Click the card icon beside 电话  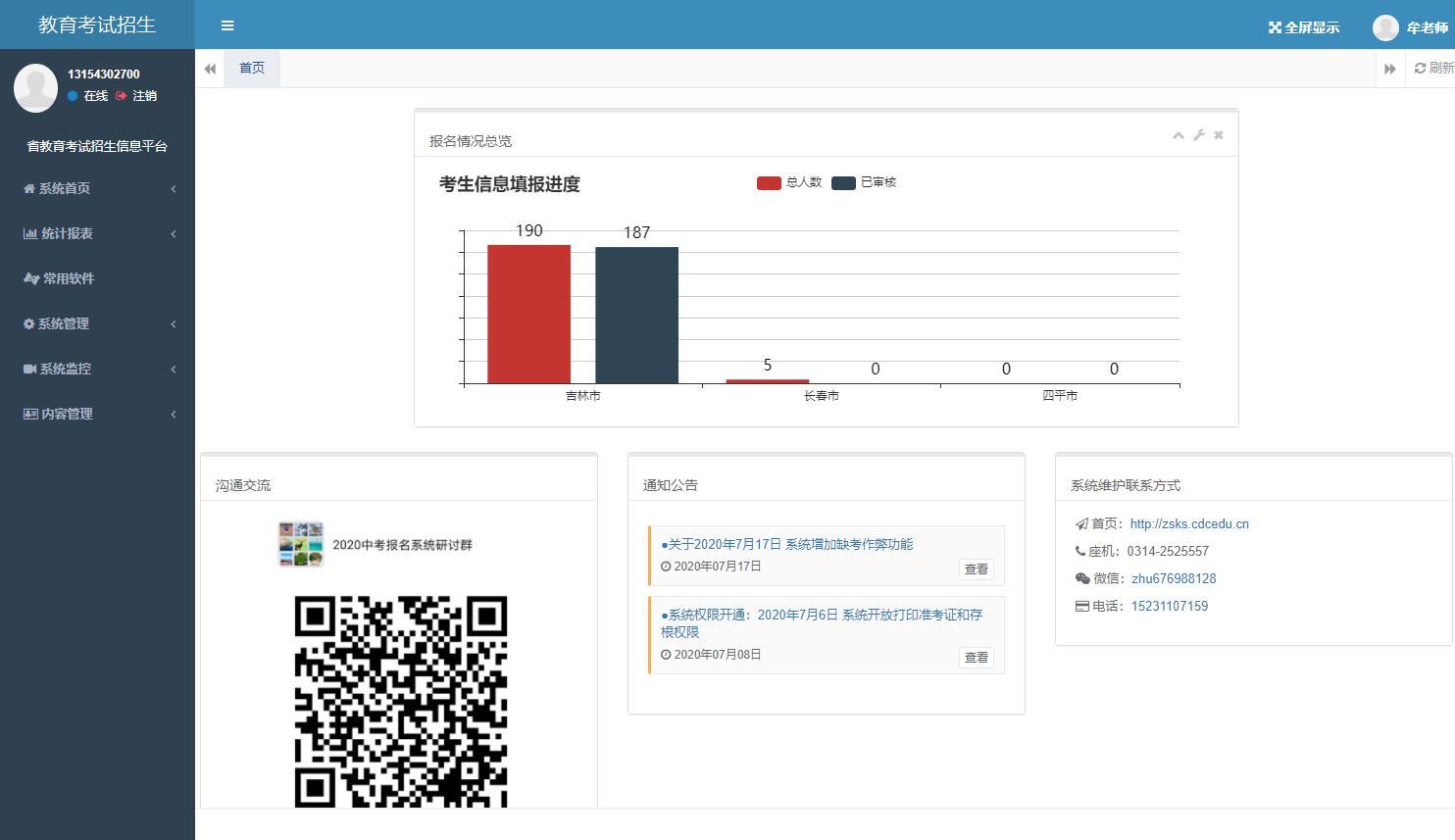[1082, 607]
